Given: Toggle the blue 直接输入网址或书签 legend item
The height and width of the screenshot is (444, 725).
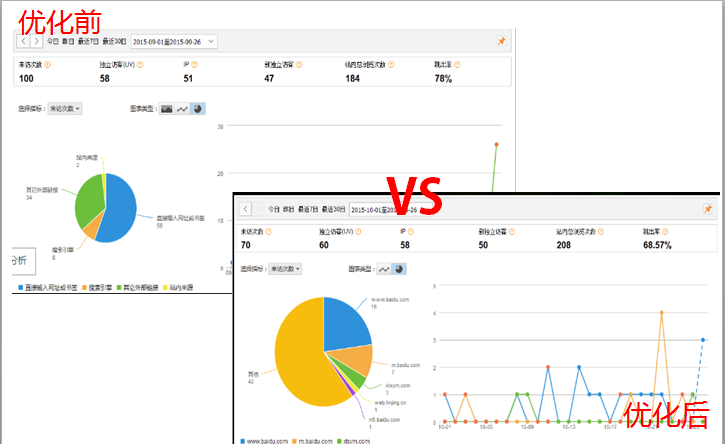Looking at the screenshot, I should (48, 288).
